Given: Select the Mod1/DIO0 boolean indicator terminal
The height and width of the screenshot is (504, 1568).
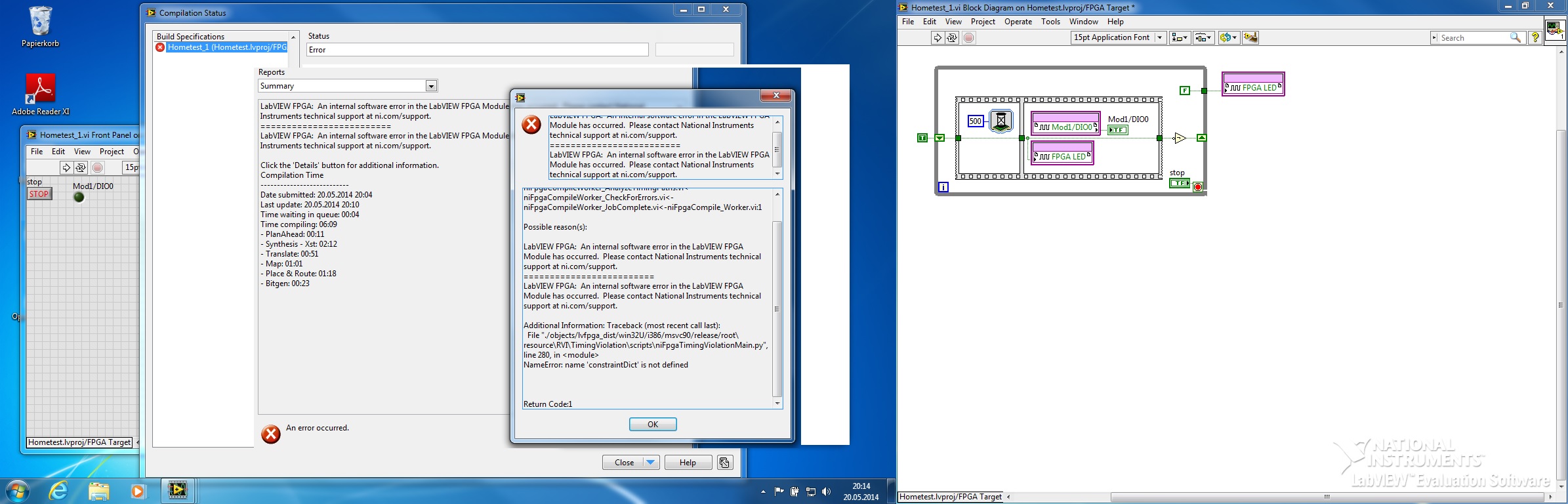Looking at the screenshot, I should 1117,130.
